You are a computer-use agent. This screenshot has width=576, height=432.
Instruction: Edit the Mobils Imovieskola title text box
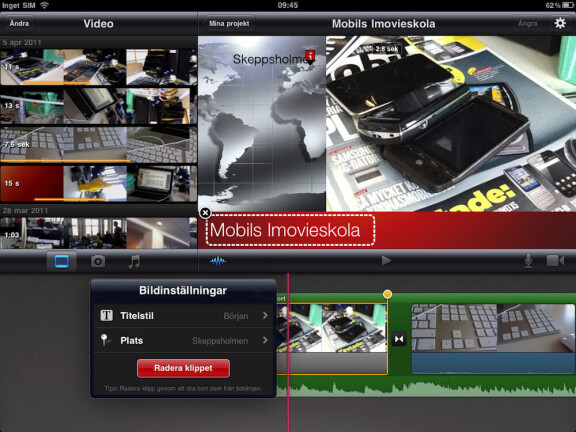point(290,230)
